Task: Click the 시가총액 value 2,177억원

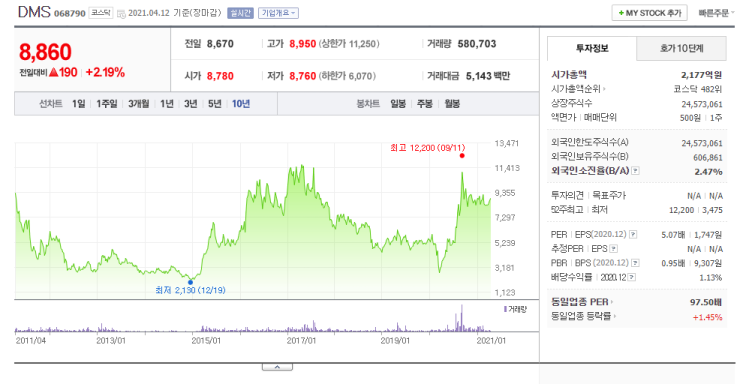Action: coord(702,75)
